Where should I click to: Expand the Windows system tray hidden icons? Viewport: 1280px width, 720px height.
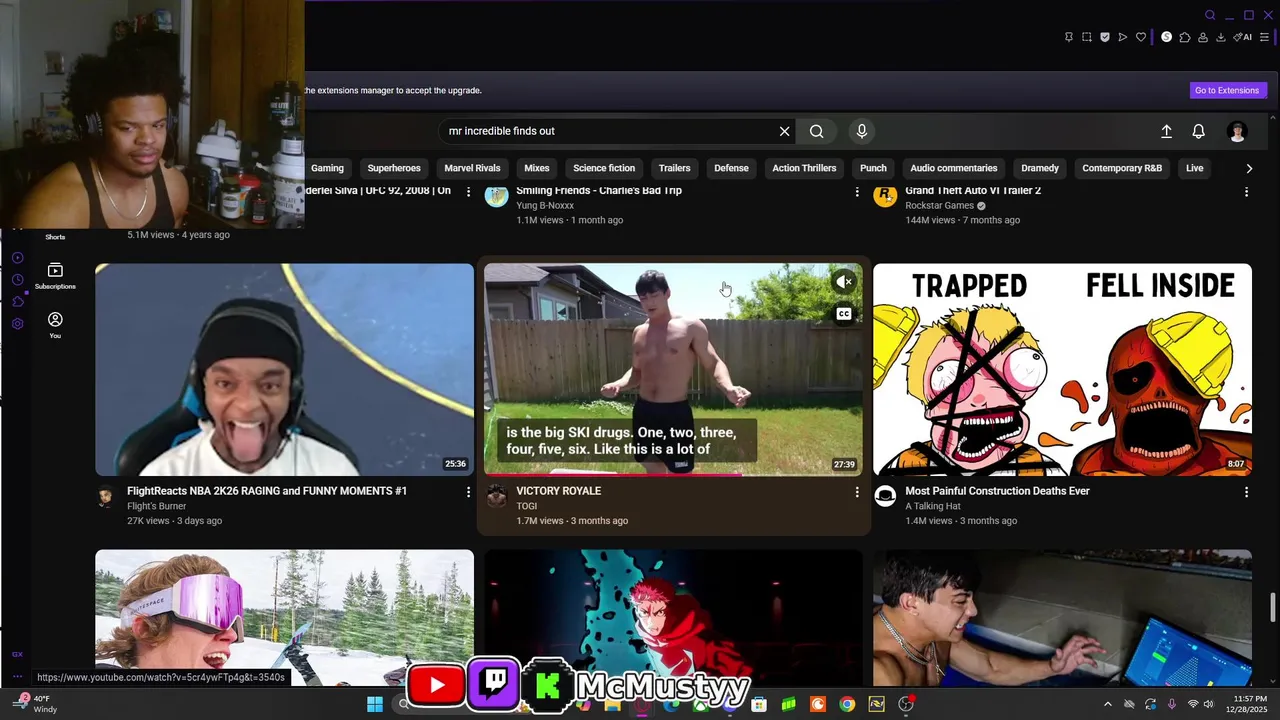1107,704
